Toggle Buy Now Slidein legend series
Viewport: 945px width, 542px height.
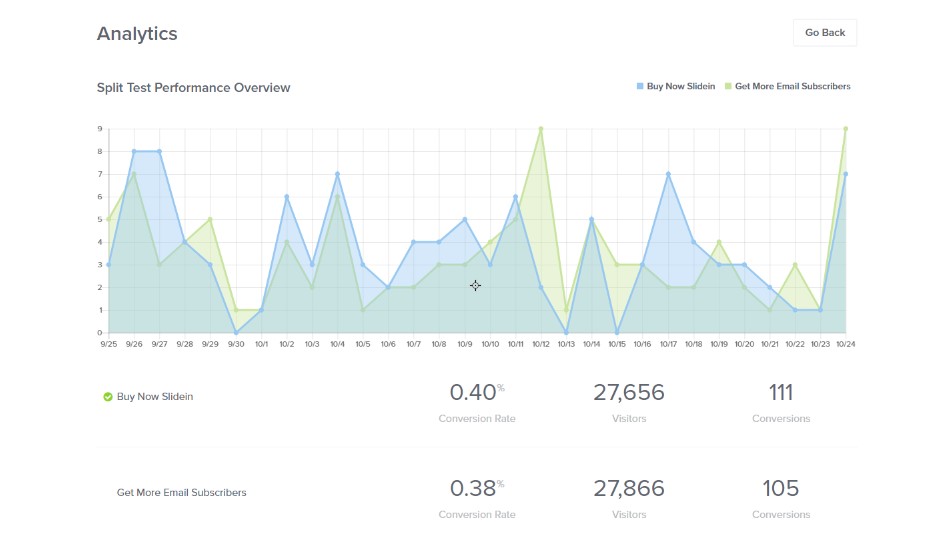(x=676, y=86)
